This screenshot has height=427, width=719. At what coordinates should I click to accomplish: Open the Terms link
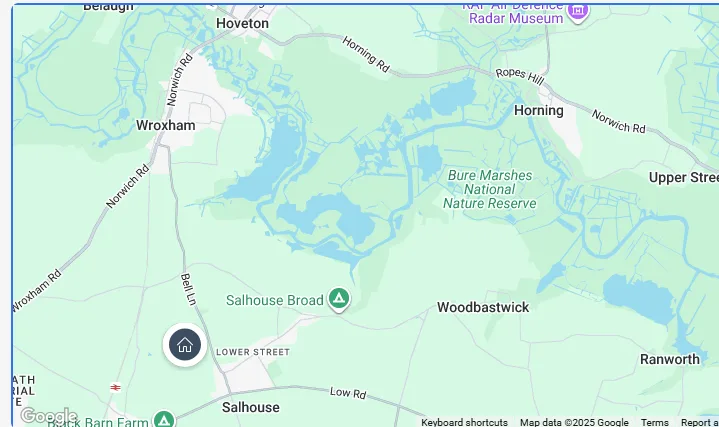[x=654, y=422]
